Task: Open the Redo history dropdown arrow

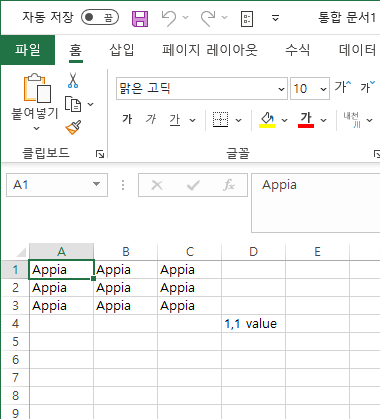Action: coord(225,18)
